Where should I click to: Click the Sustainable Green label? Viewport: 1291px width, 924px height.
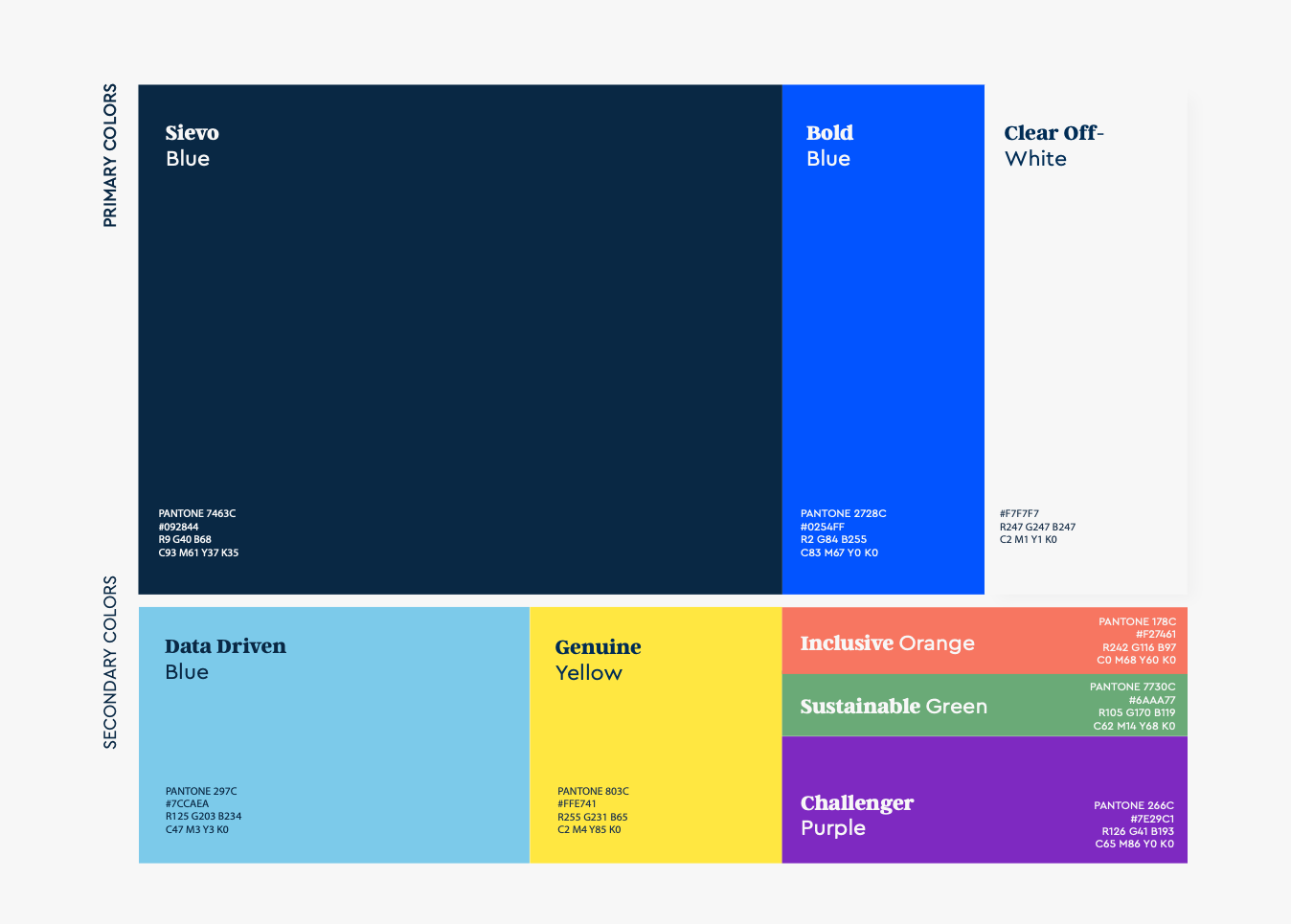(x=893, y=707)
